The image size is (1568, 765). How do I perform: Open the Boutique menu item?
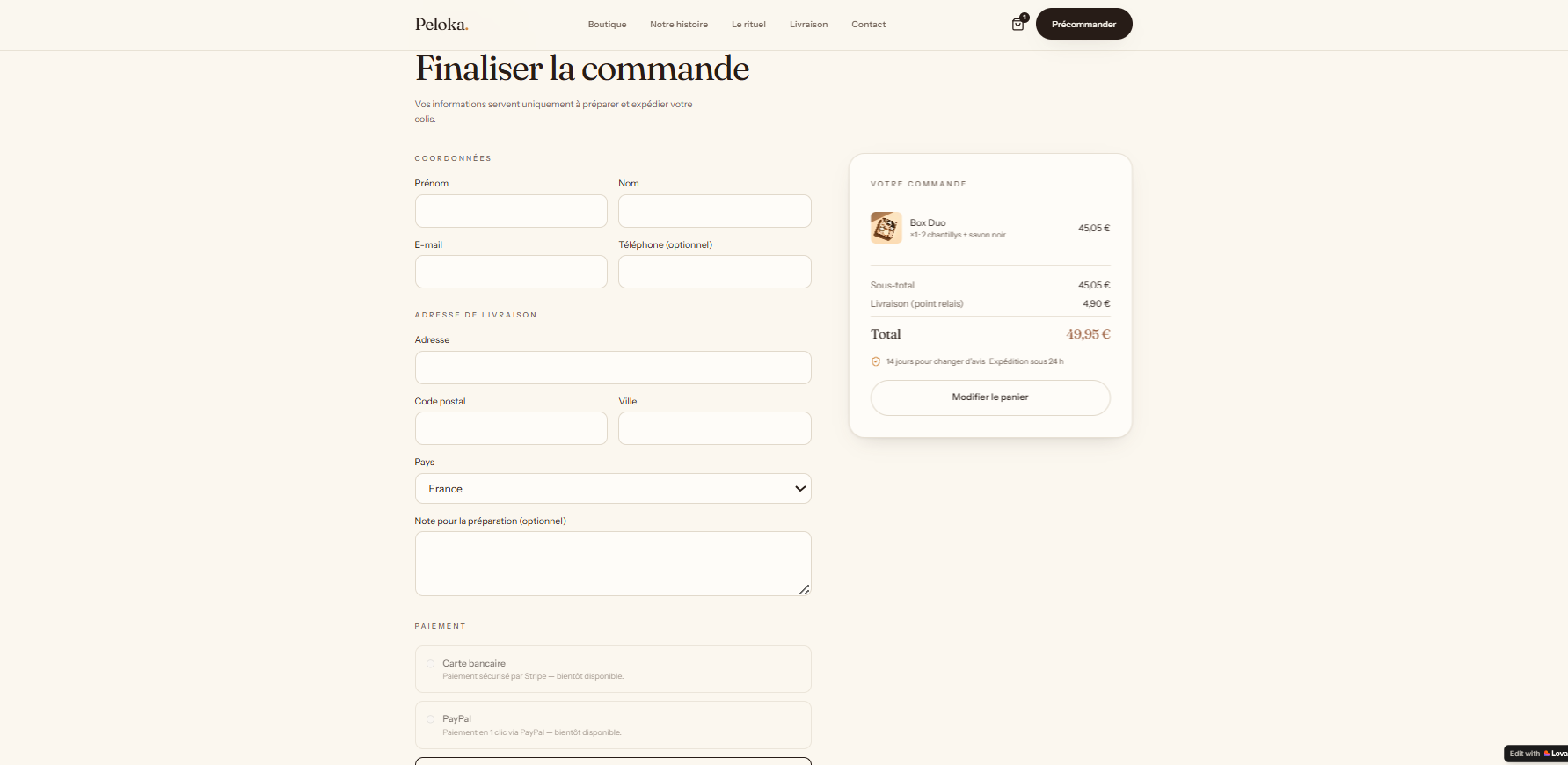click(x=608, y=25)
